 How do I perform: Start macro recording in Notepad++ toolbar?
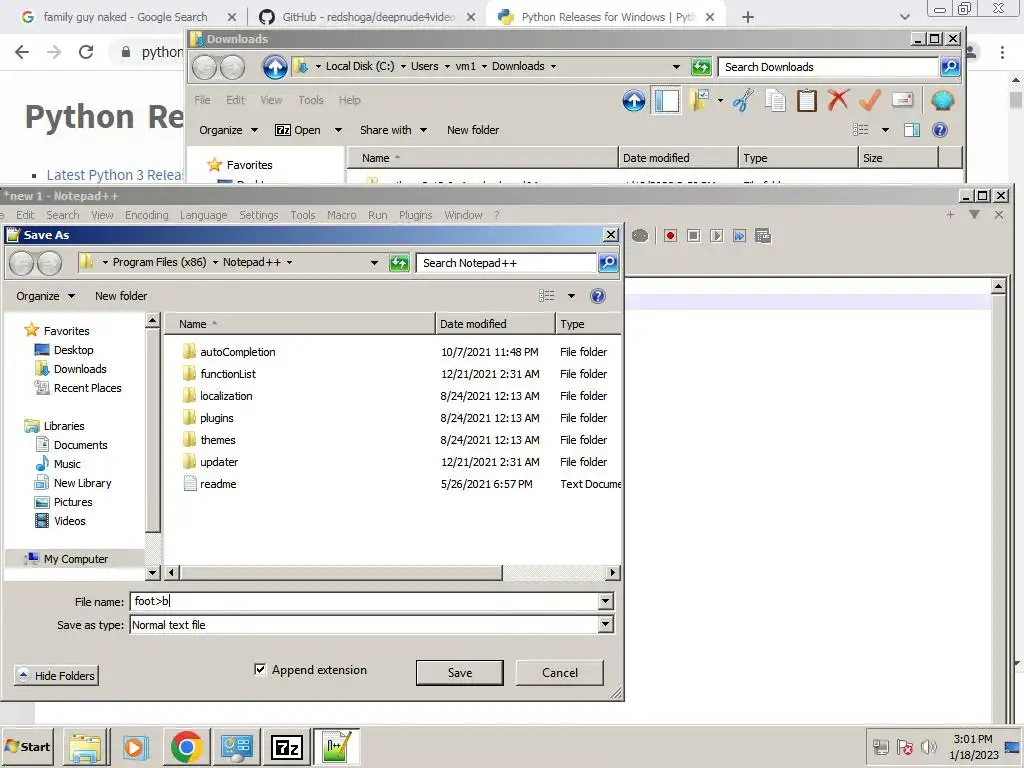pyautogui.click(x=670, y=236)
